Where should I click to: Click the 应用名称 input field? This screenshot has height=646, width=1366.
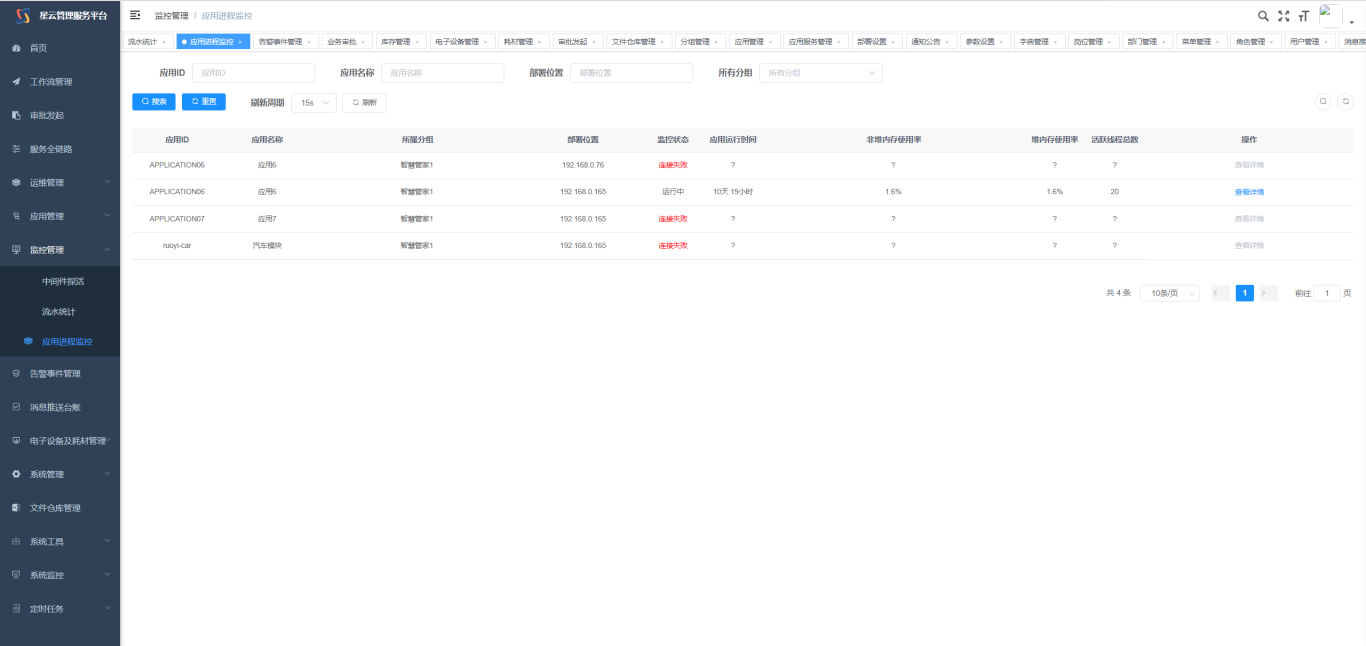point(442,73)
